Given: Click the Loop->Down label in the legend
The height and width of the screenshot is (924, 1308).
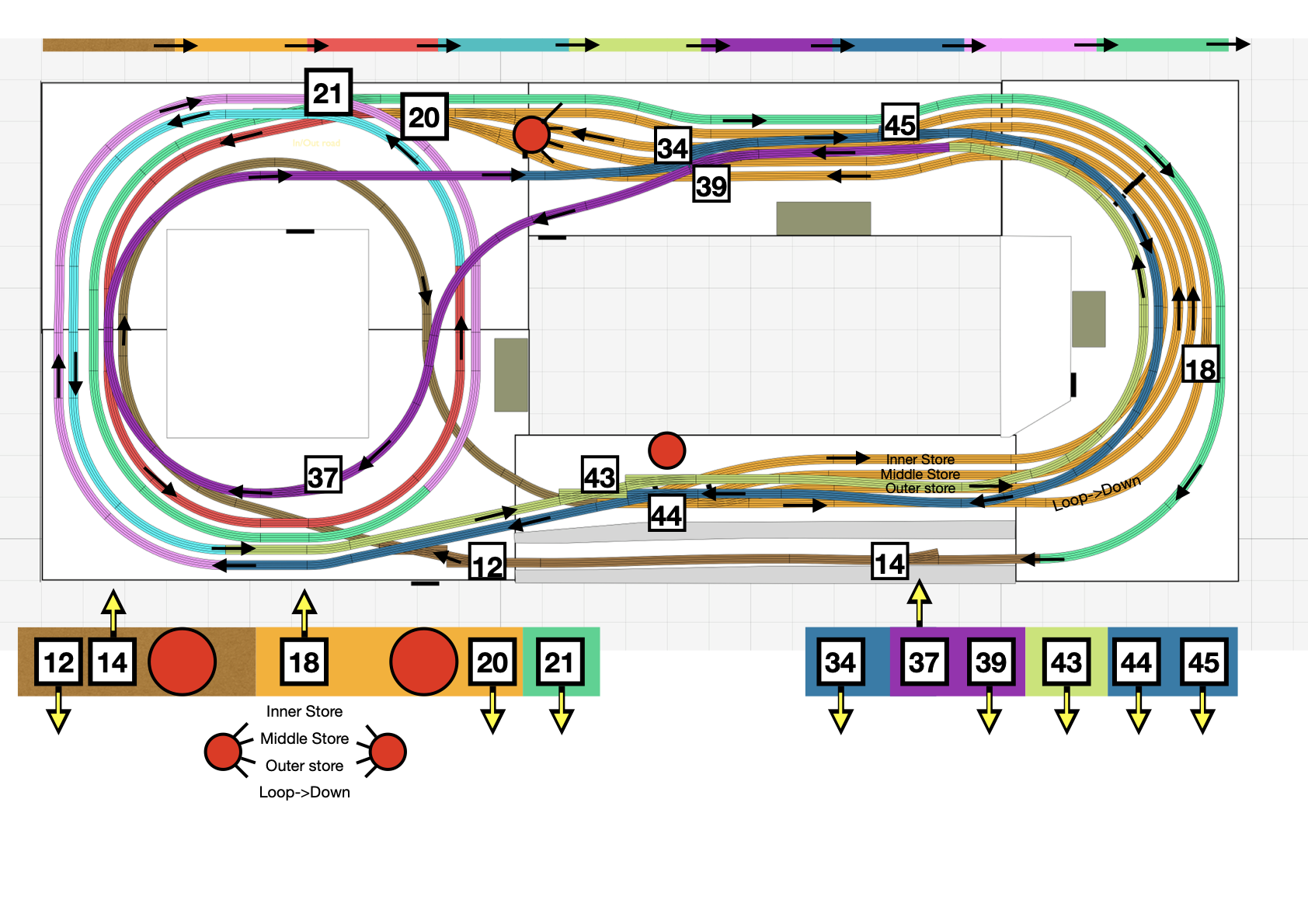Looking at the screenshot, I should (304, 792).
